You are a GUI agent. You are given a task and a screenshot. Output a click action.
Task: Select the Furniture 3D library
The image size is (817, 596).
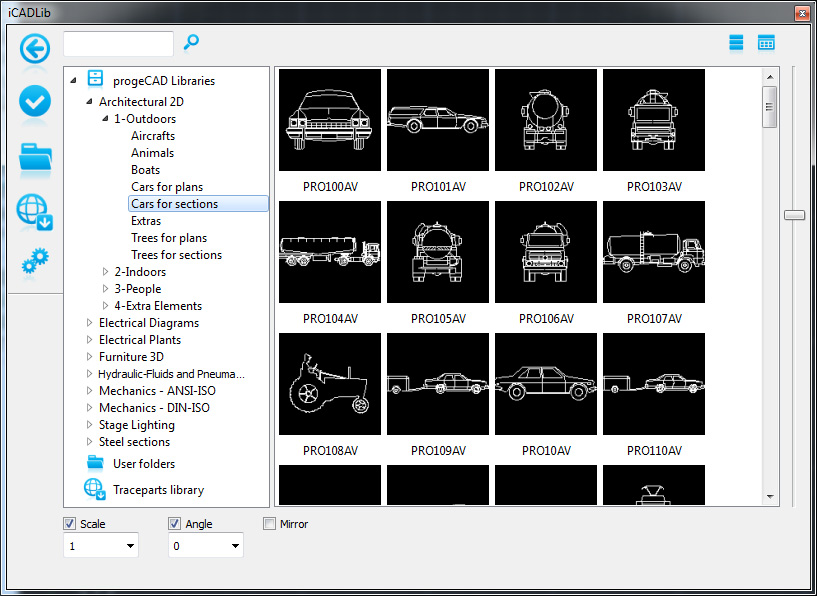(131, 357)
